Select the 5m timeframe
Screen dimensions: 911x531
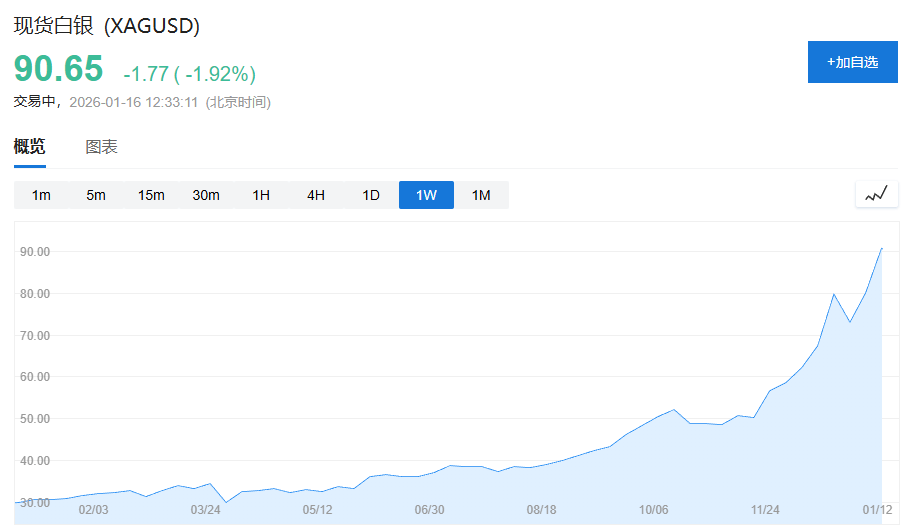(x=96, y=195)
